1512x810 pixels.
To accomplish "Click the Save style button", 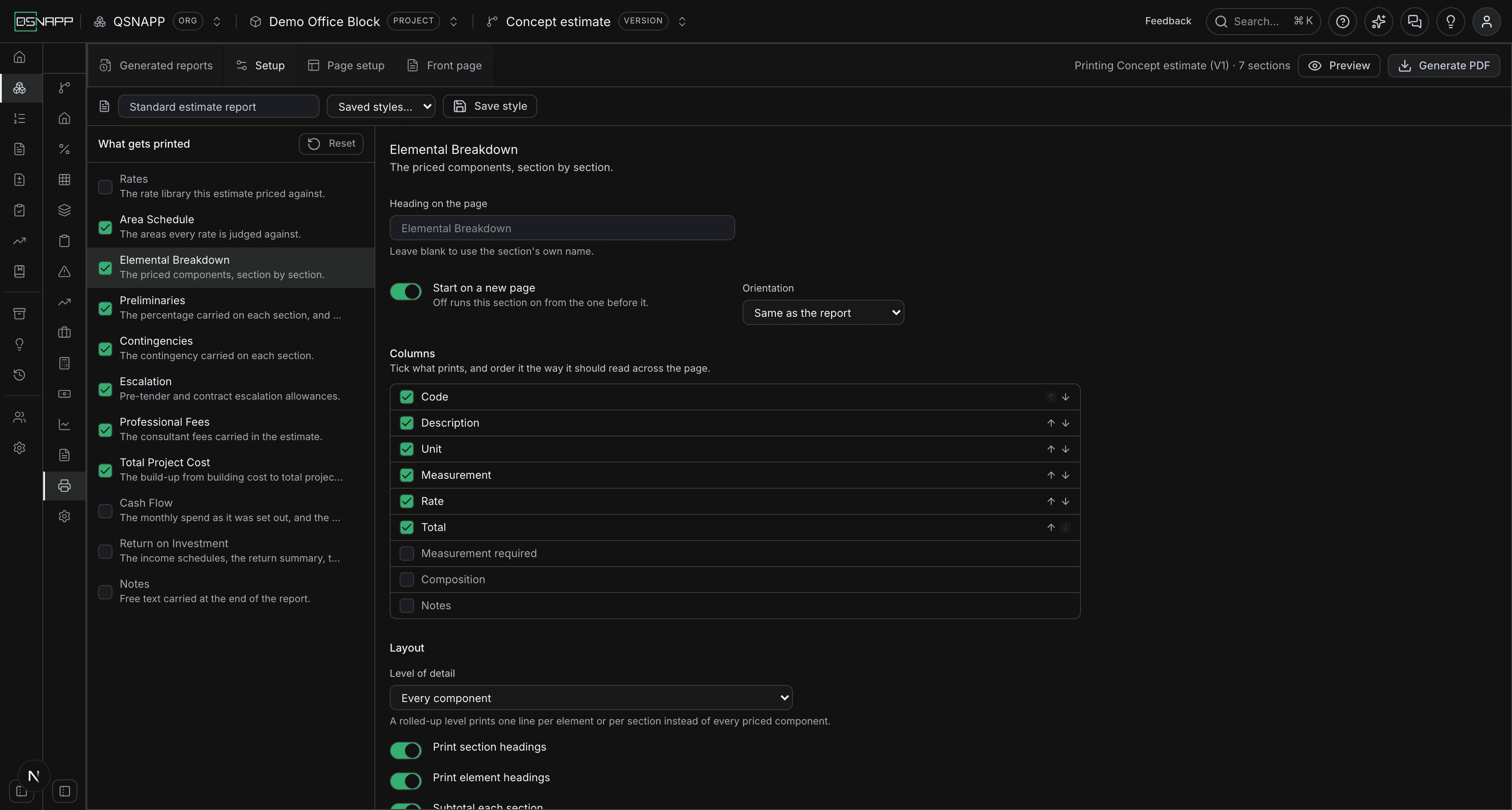I will (490, 106).
